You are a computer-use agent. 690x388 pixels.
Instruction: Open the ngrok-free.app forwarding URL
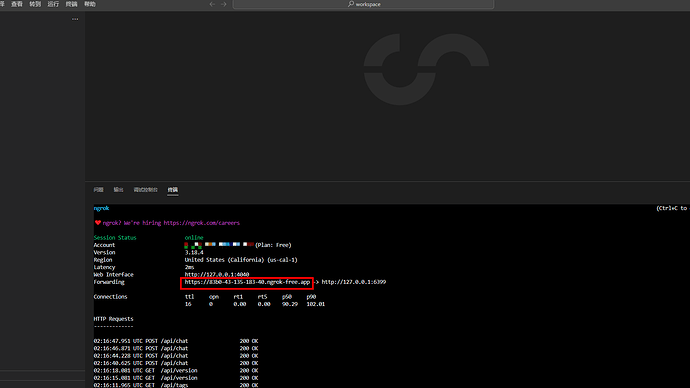click(x=247, y=282)
